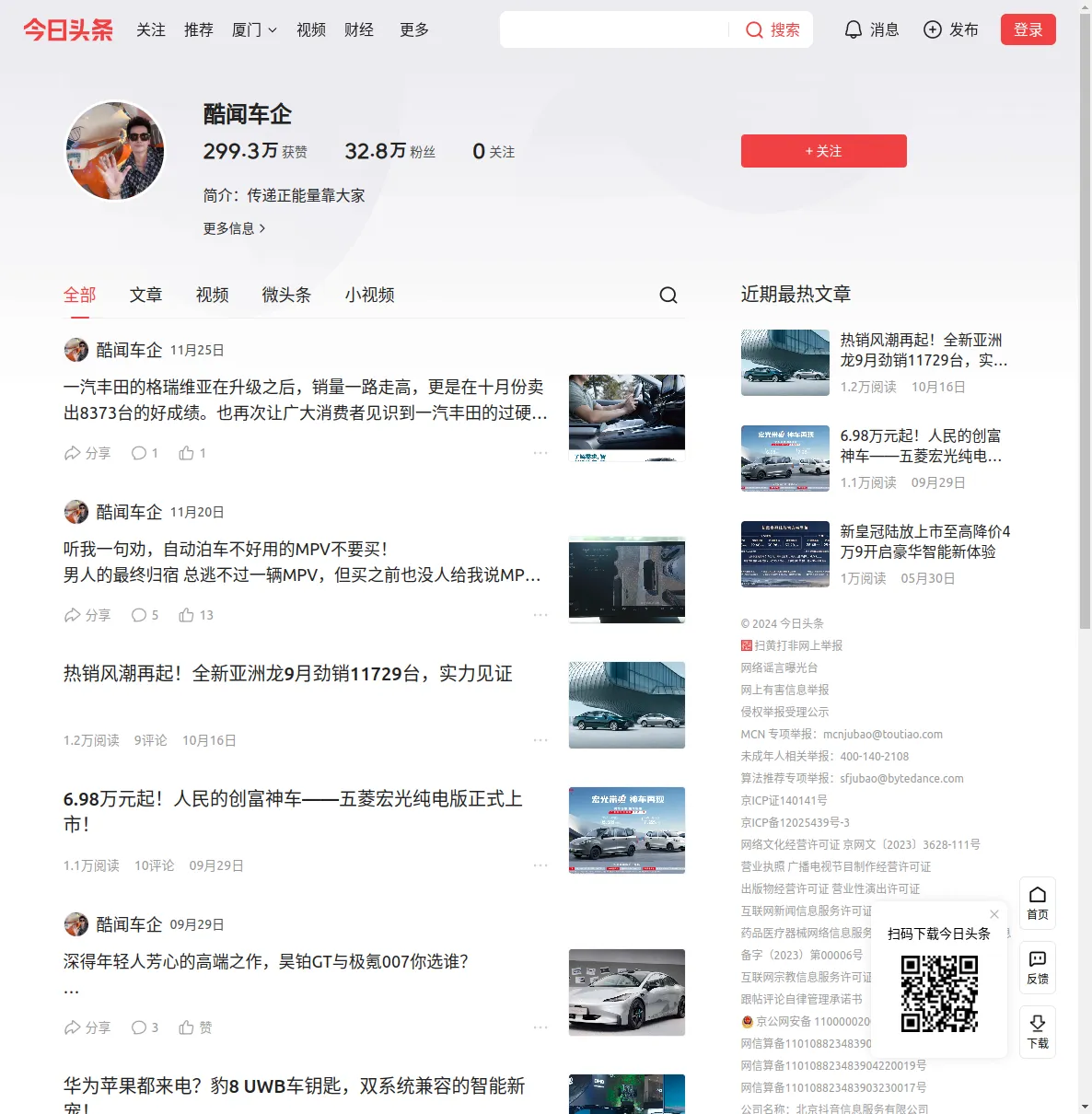Expand the 厦门 city dropdown

point(254,29)
